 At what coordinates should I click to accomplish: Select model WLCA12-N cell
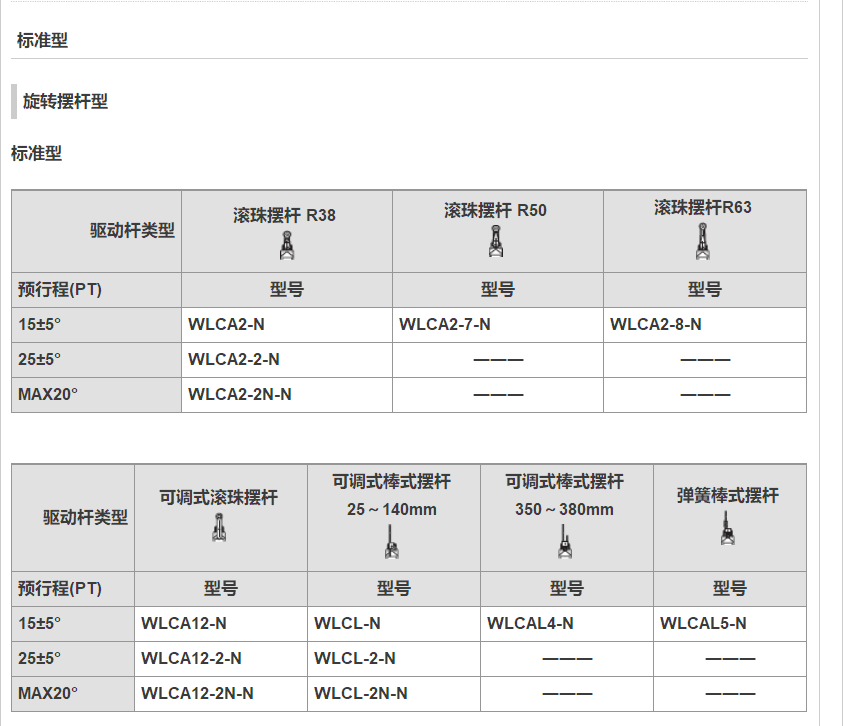click(221, 624)
